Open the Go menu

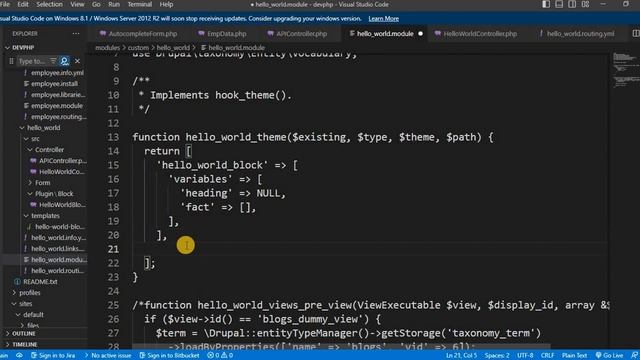tap(96, 4)
